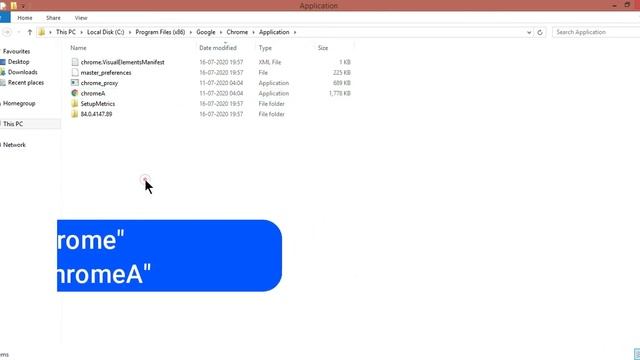Expand the chevron after Google breadcrumb

pos(221,32)
